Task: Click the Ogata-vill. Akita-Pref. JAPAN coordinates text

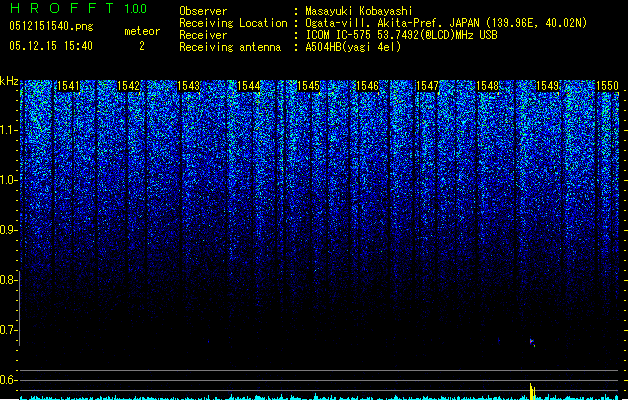Action: (x=446, y=23)
